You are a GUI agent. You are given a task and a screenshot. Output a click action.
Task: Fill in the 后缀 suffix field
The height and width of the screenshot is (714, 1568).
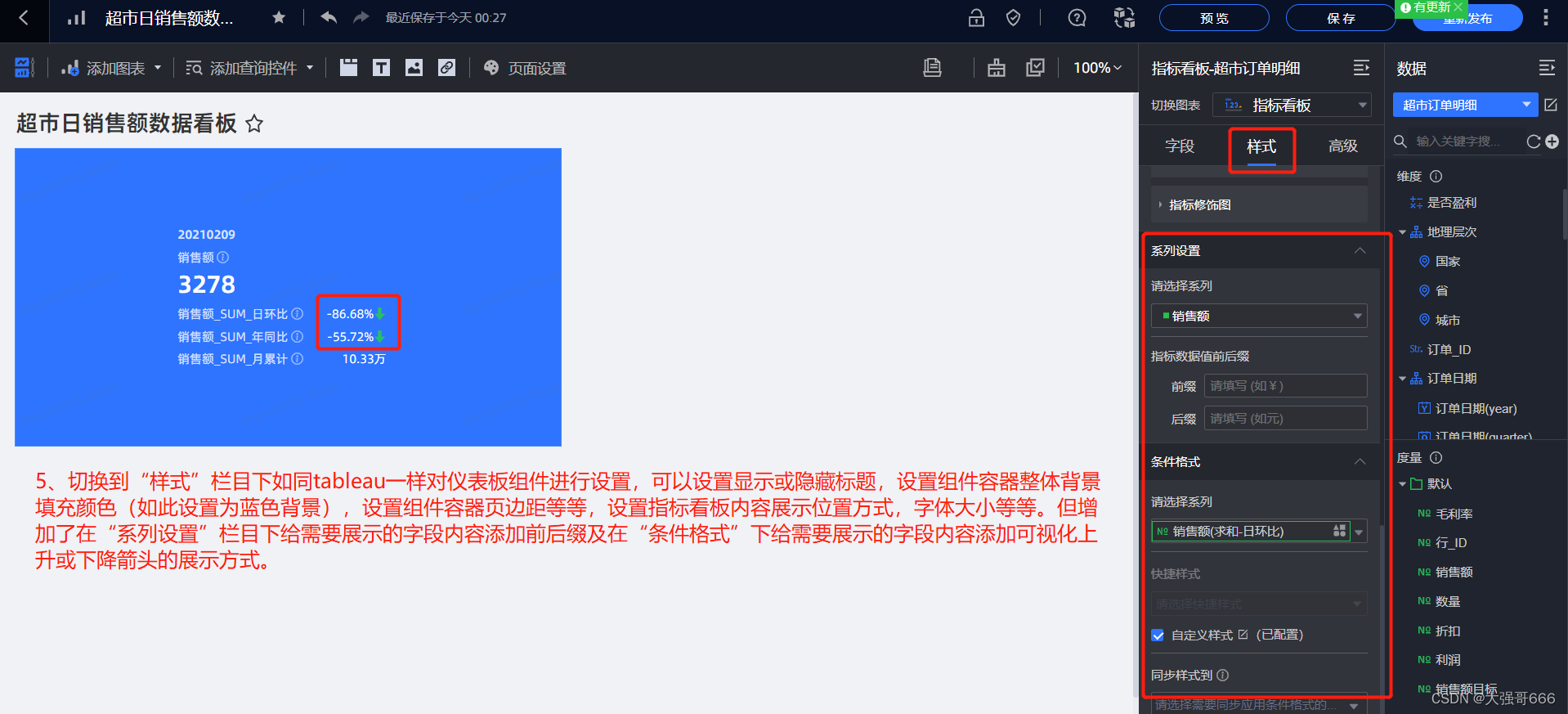click(1285, 419)
